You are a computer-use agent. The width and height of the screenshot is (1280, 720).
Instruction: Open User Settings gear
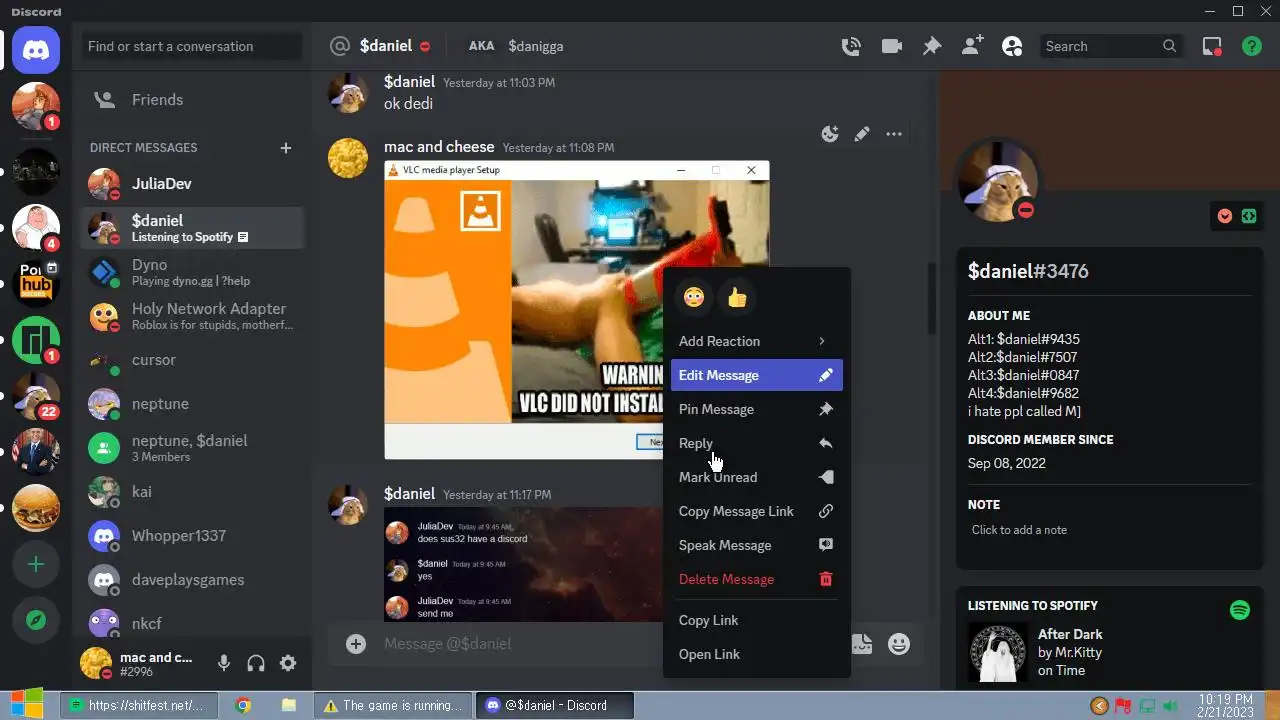pos(288,663)
